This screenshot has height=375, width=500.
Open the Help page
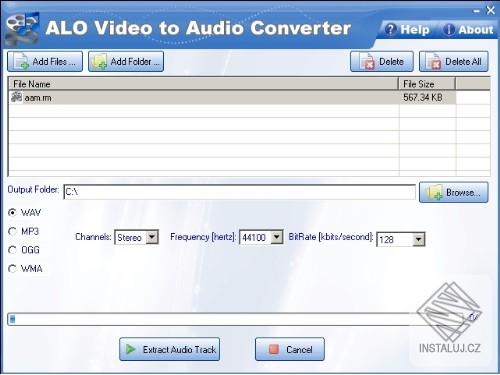click(407, 30)
